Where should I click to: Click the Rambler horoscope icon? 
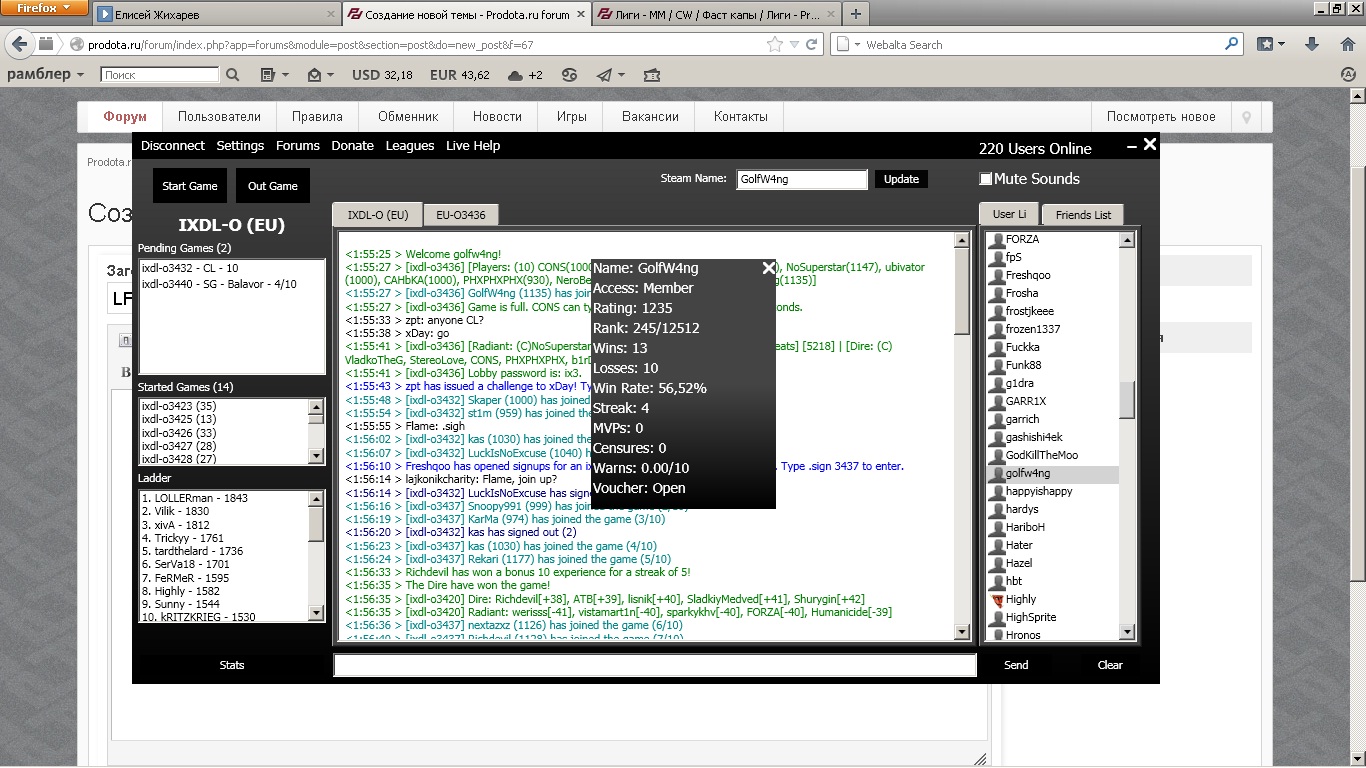(x=569, y=75)
